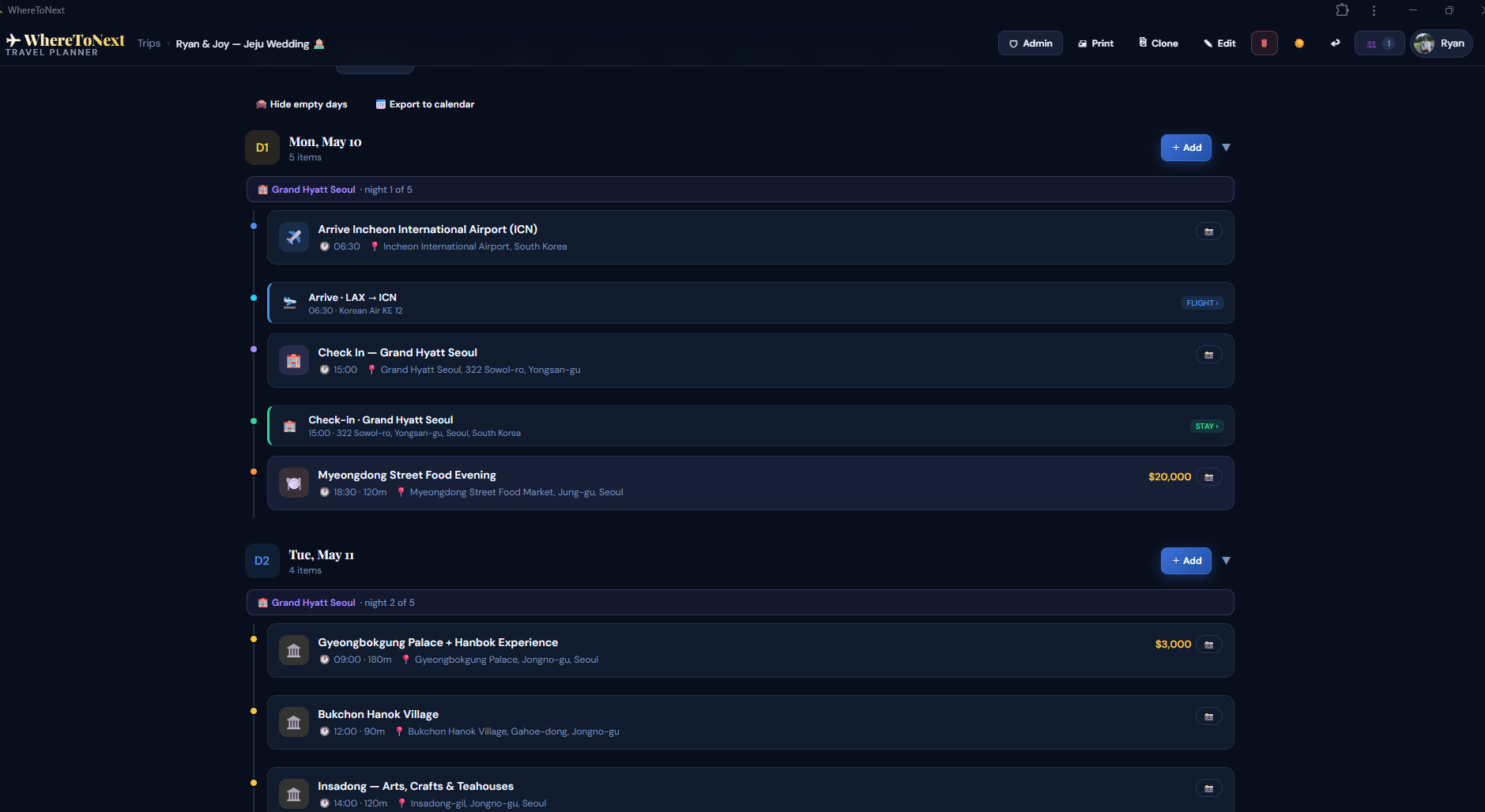Toggle Hide empty days
1485x812 pixels.
pyautogui.click(x=301, y=104)
